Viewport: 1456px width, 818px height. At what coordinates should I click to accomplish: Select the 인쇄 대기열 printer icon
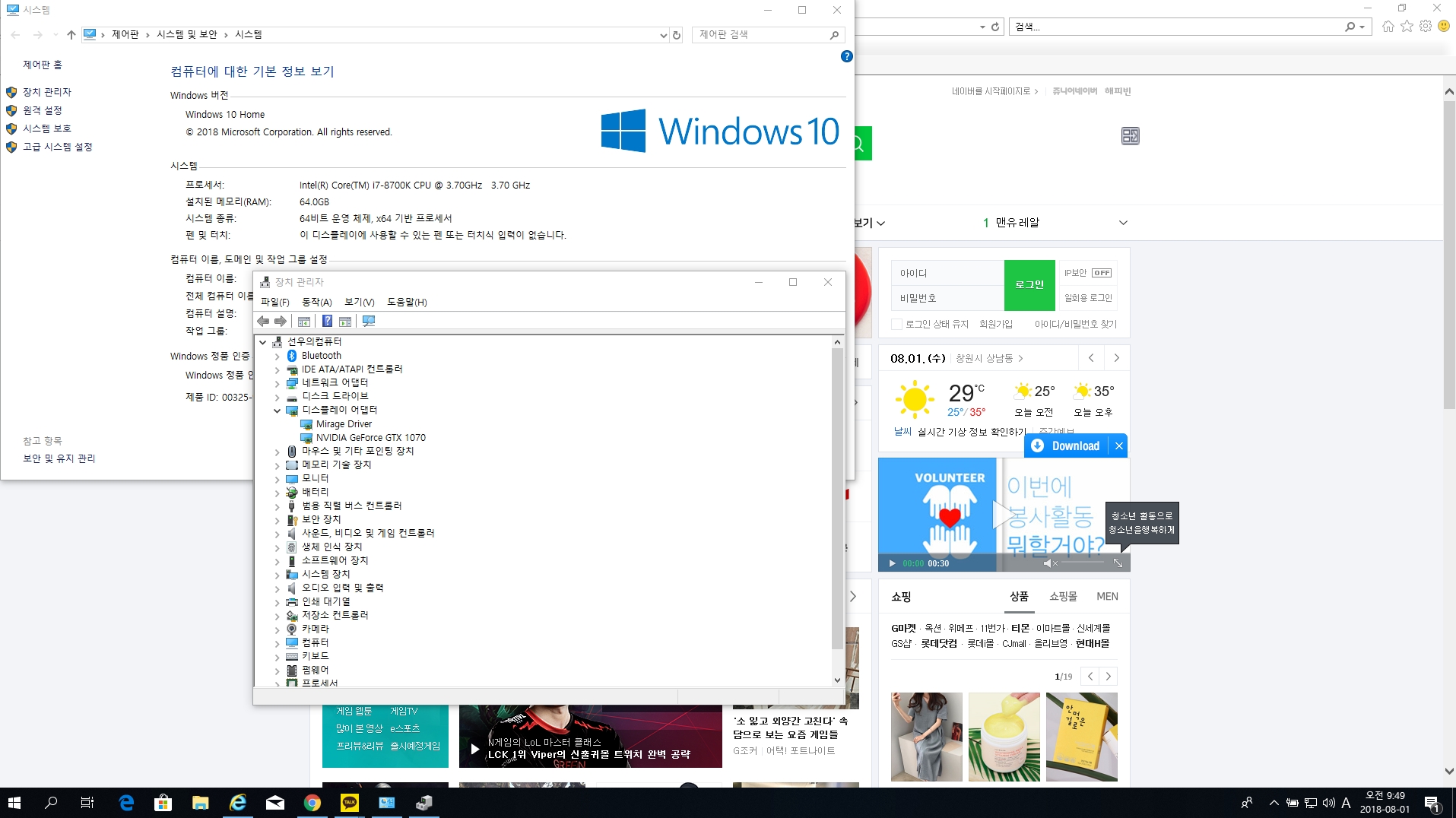(292, 602)
